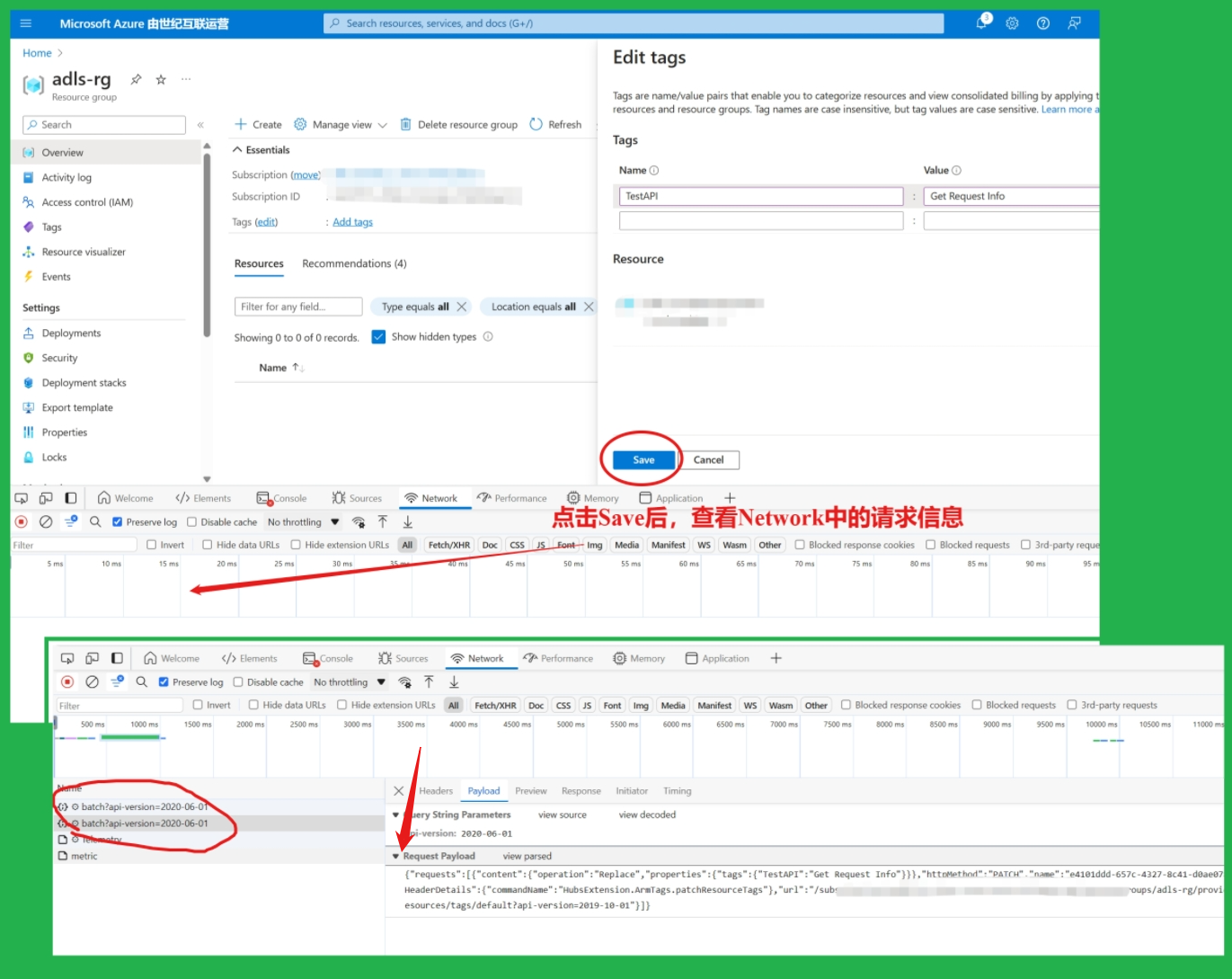Image resolution: width=1232 pixels, height=979 pixels.
Task: Open the adls-rg more options ellipsis
Action: pyautogui.click(x=186, y=79)
